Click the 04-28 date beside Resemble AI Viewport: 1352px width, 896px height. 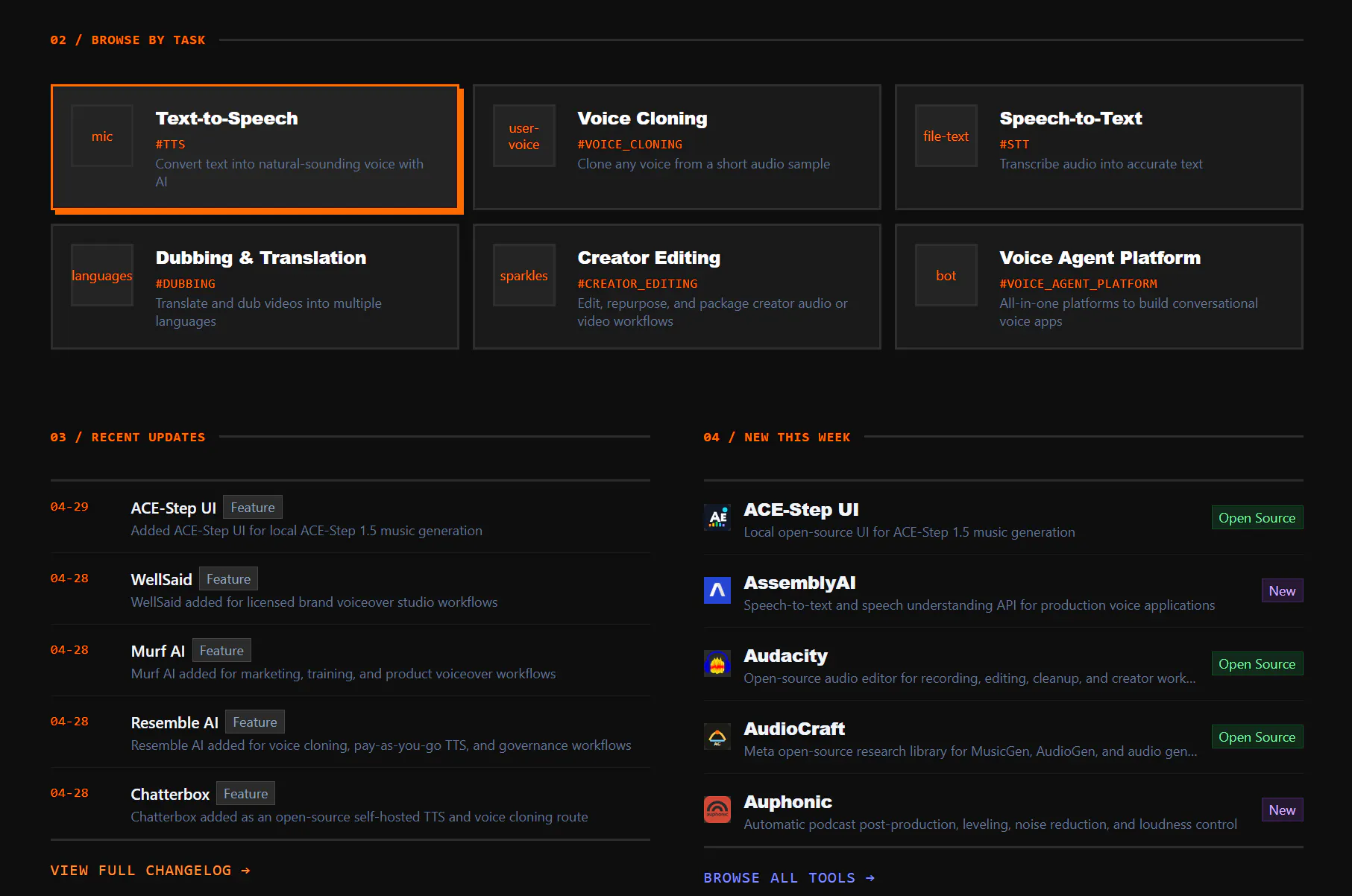[x=69, y=722]
